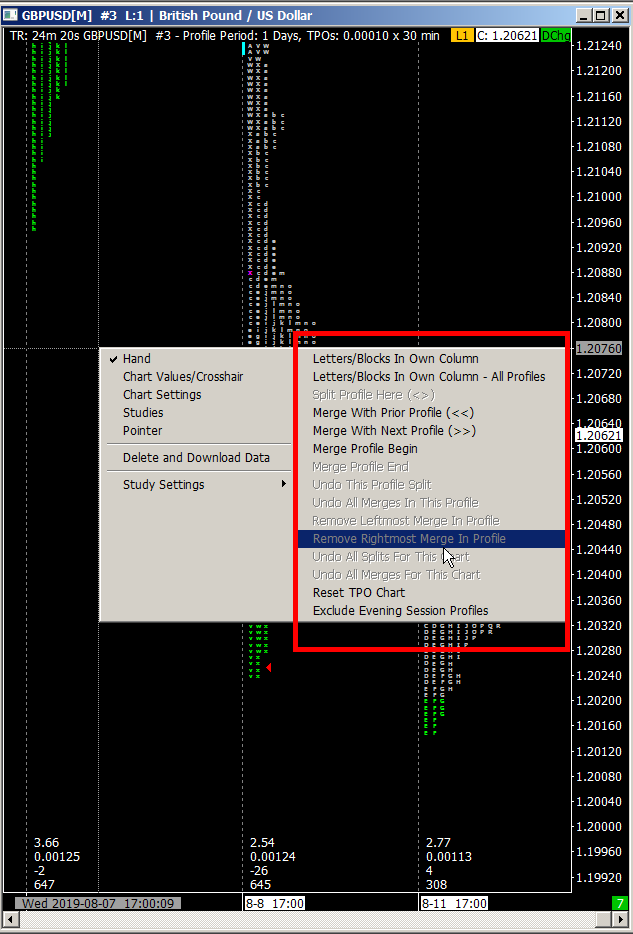Image resolution: width=633 pixels, height=934 pixels.
Task: Expand the Study Settings submenu arrow
Action: click(x=284, y=484)
